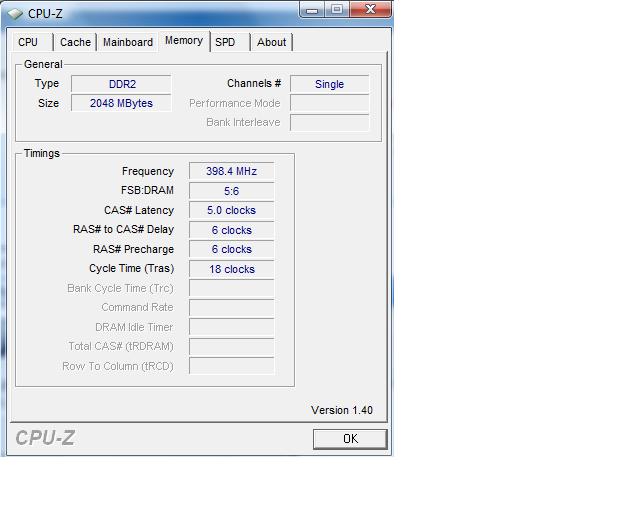The image size is (640, 512).
Task: Click the RAS# to CAS# Delay value
Action: tap(231, 230)
